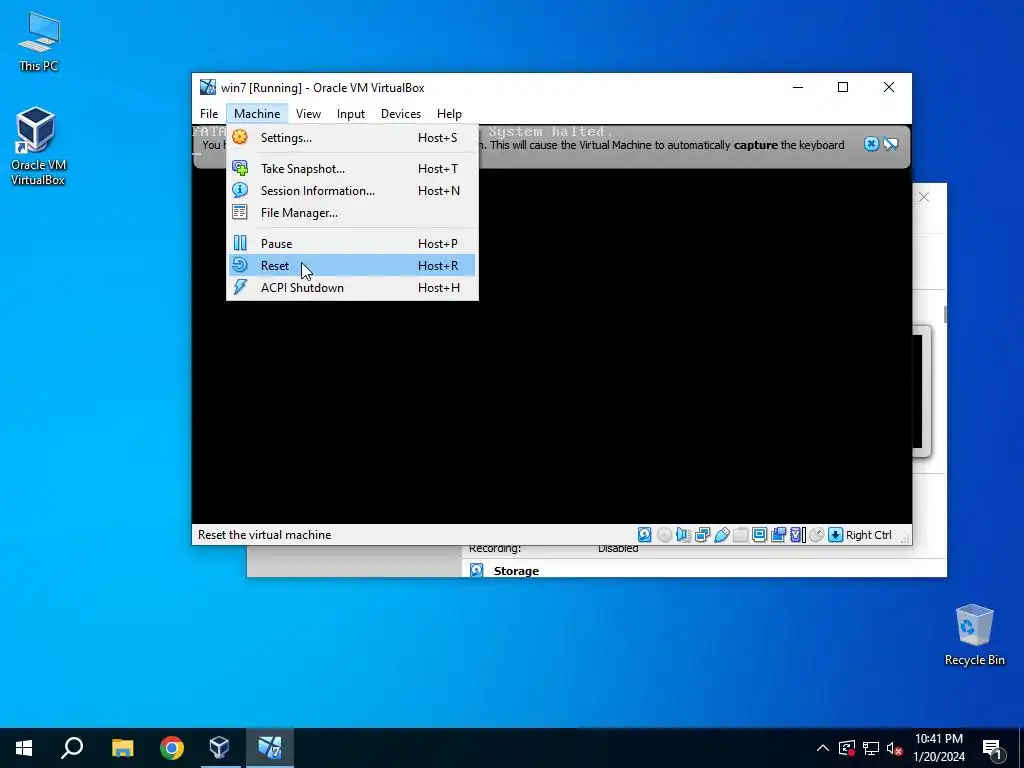
Task: Close the background VirtualBox Manager panel
Action: [x=923, y=197]
